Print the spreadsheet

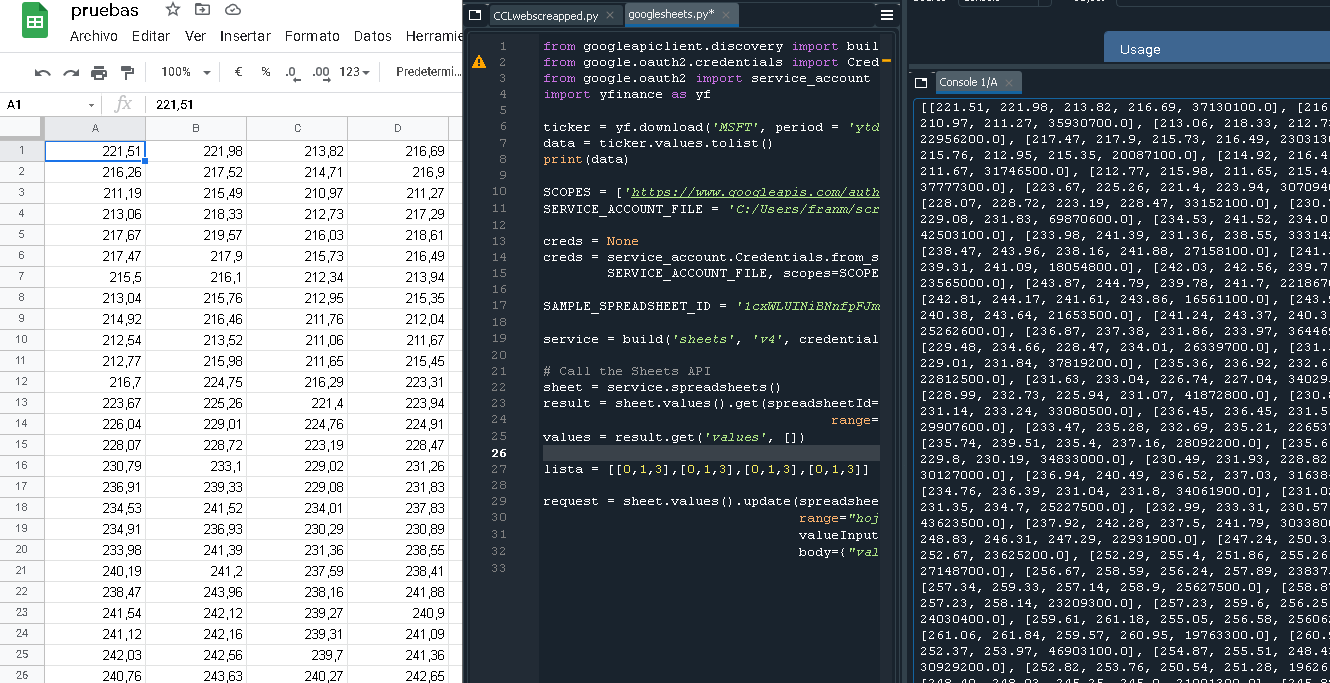[x=99, y=72]
